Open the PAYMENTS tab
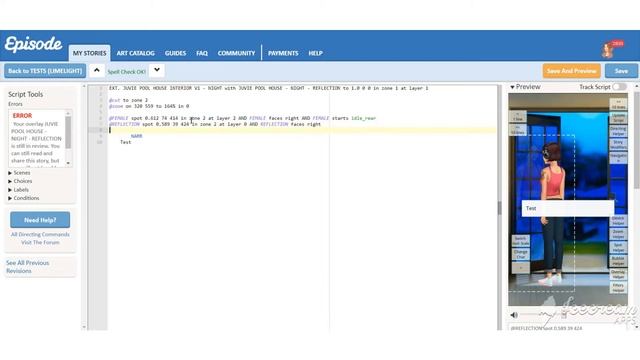The height and width of the screenshot is (360, 640). coord(283,53)
